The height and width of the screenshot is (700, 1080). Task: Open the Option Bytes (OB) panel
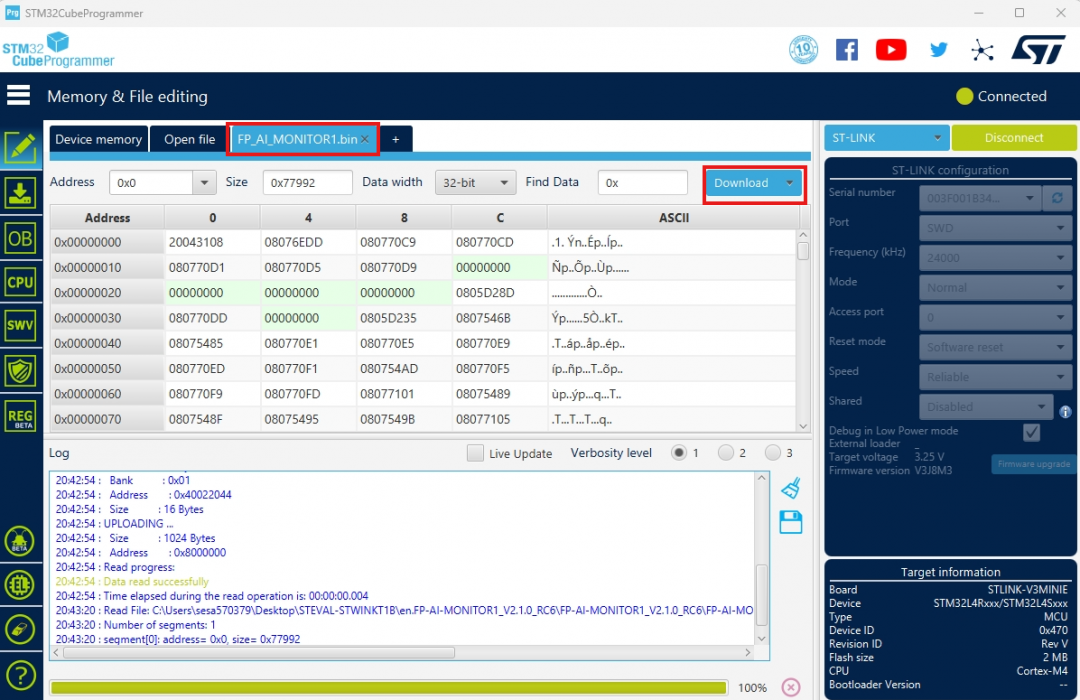pyautogui.click(x=21, y=237)
